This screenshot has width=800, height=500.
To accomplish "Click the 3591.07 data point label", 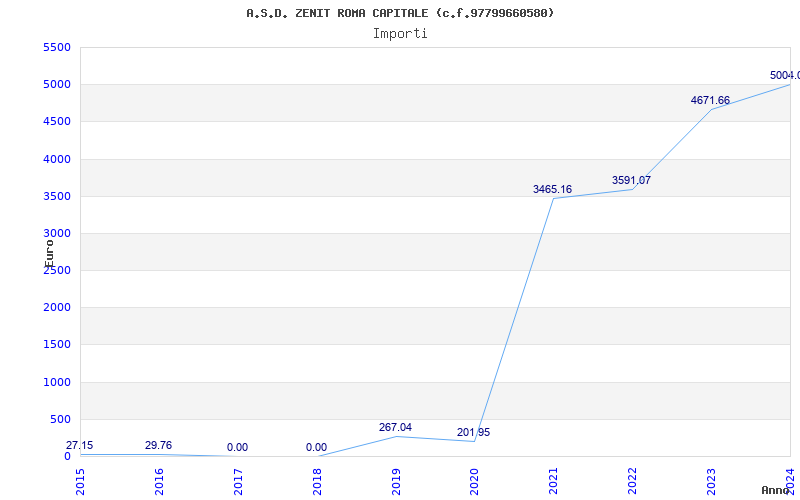I will [632, 180].
